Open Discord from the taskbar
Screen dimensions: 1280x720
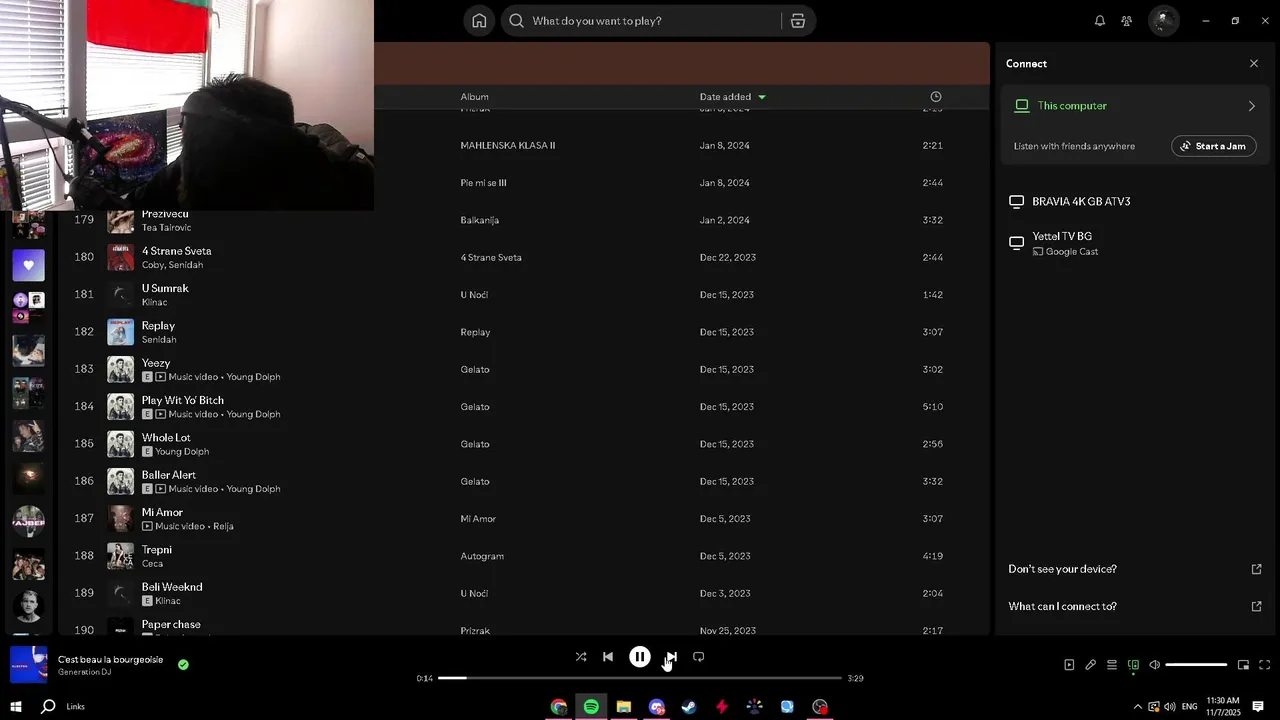[x=656, y=707]
